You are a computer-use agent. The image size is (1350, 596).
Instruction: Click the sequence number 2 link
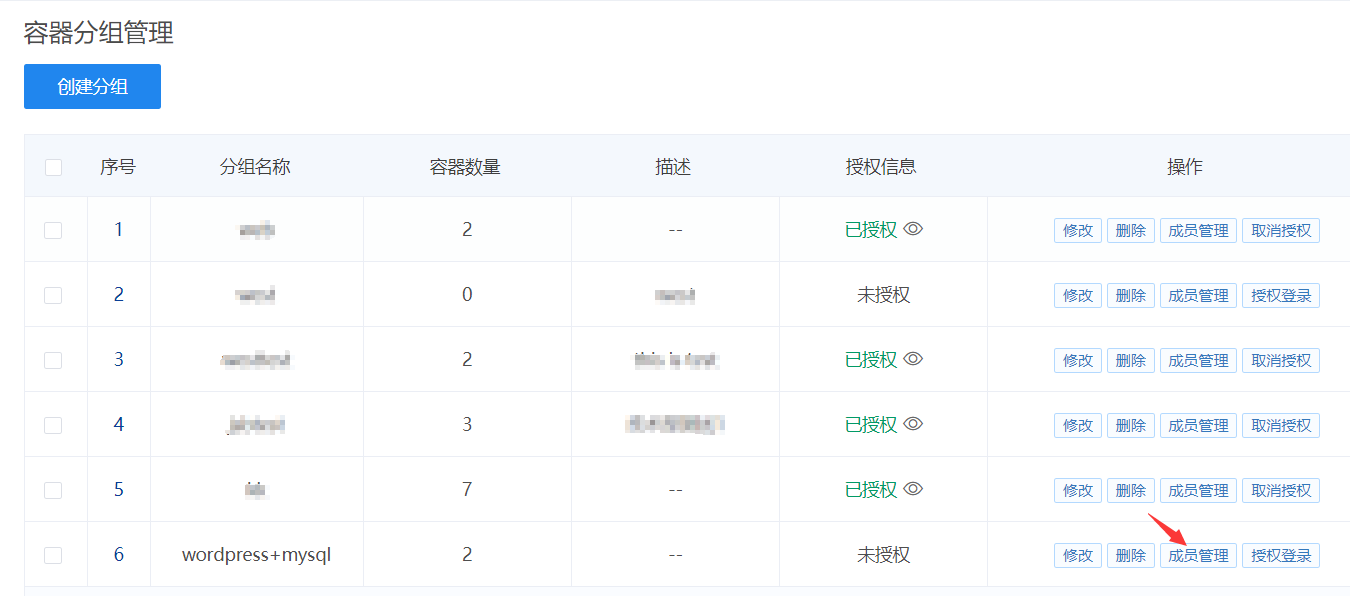tap(119, 294)
